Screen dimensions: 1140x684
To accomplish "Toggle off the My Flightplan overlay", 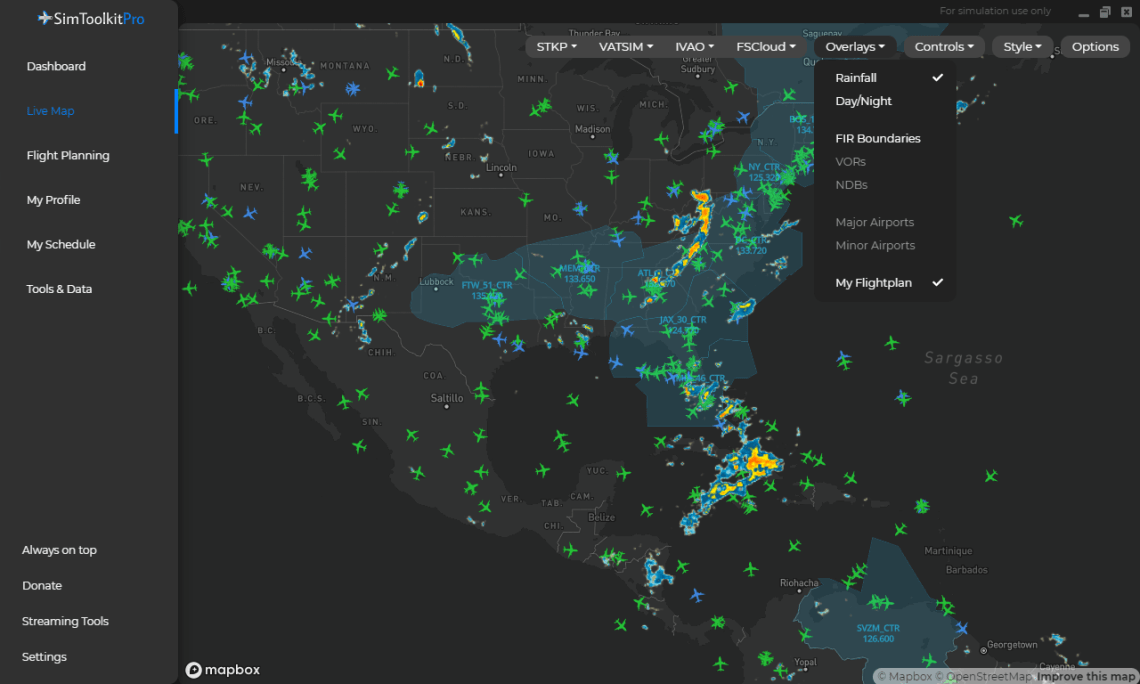I will [x=873, y=283].
